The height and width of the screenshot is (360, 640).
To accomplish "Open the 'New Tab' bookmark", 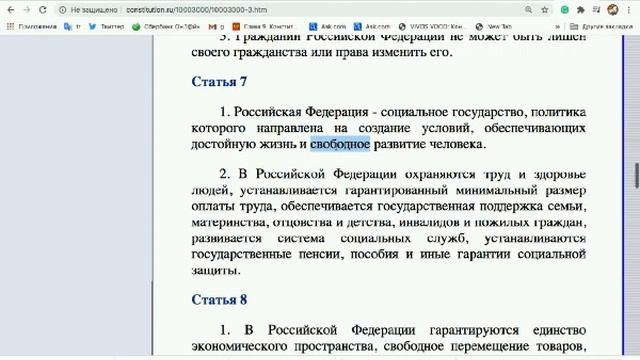I will (493, 27).
